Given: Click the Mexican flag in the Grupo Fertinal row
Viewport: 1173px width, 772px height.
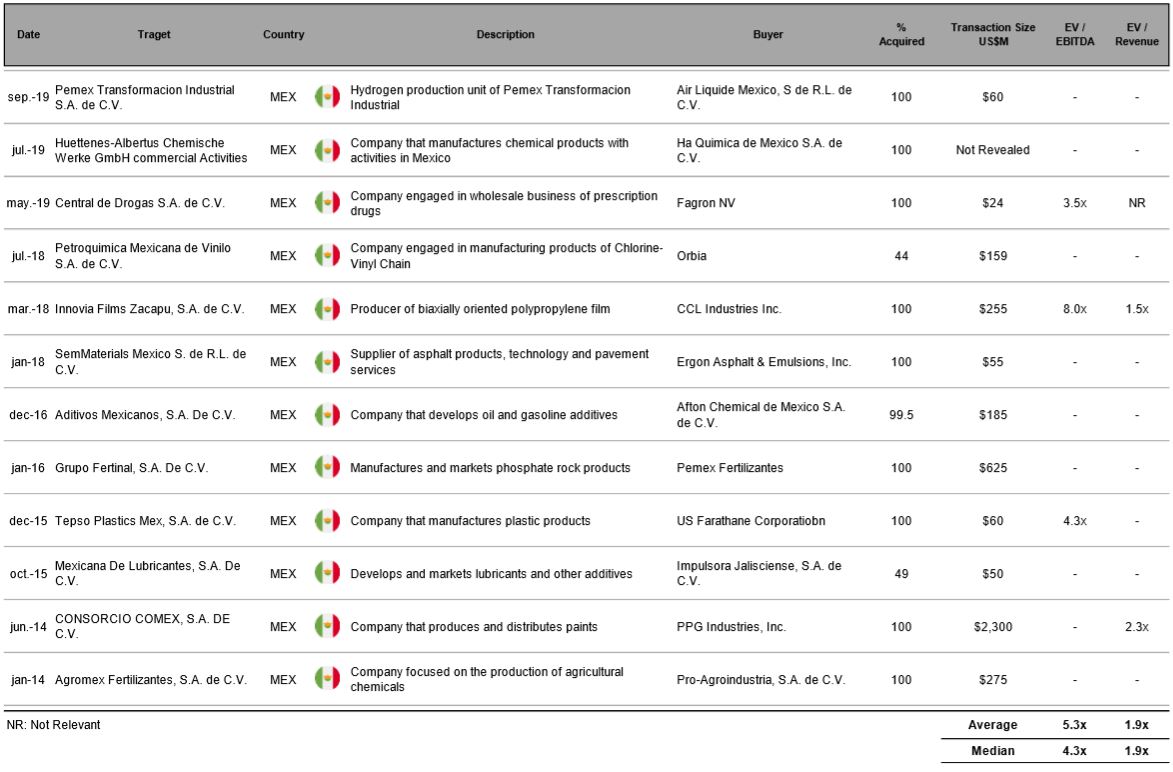Looking at the screenshot, I should coord(328,468).
